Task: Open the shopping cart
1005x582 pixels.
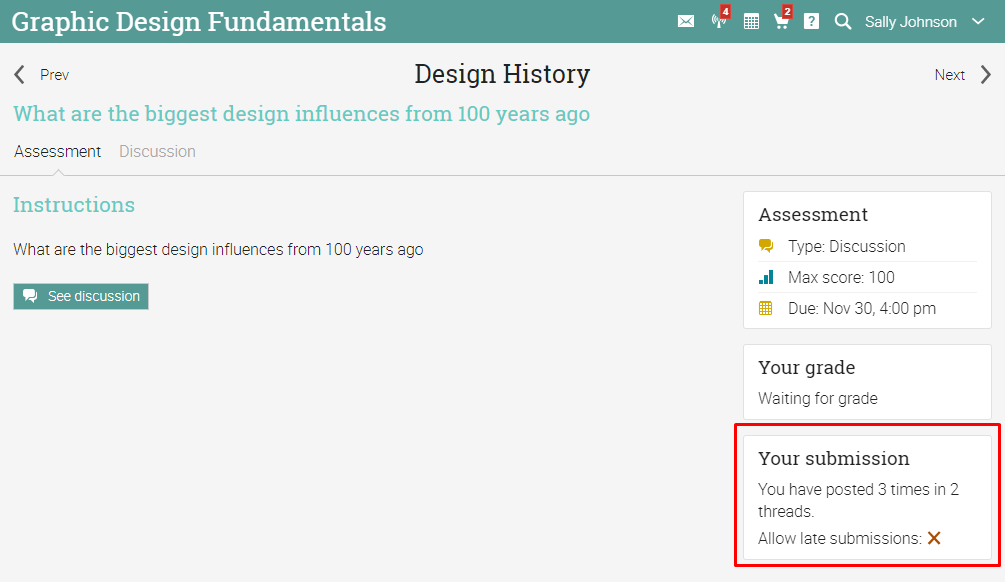Action: 781,21
